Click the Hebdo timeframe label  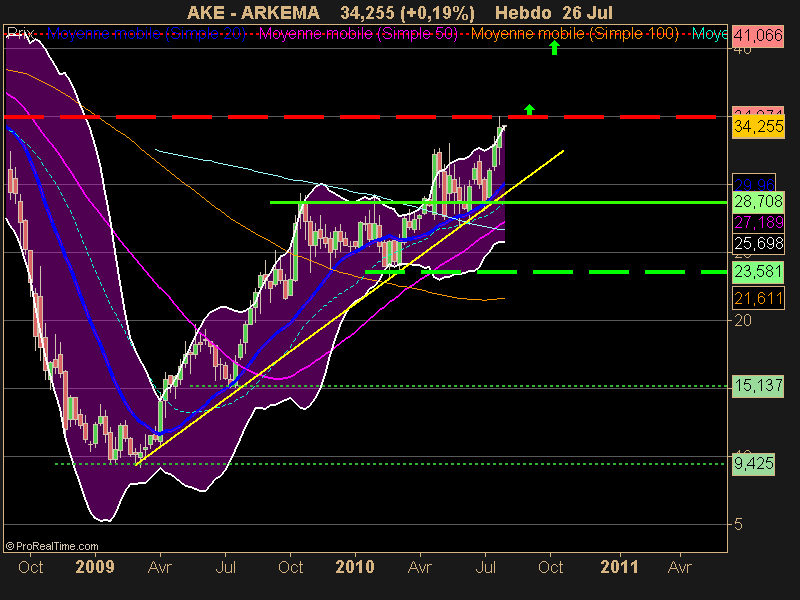(523, 12)
